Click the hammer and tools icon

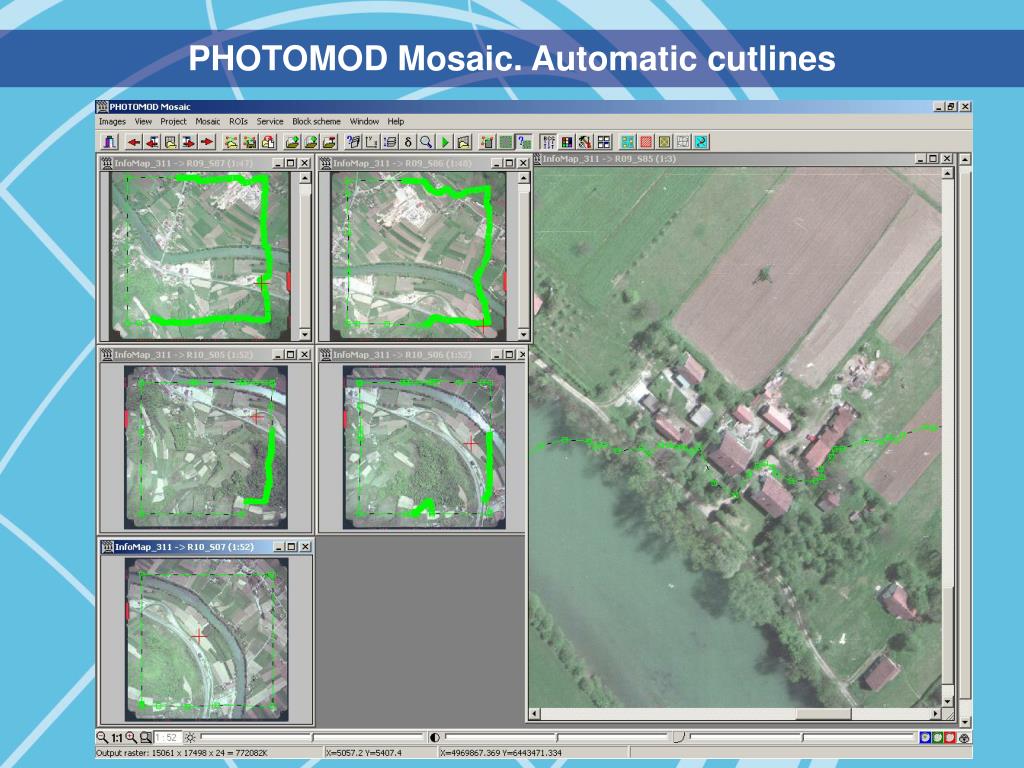[585, 142]
